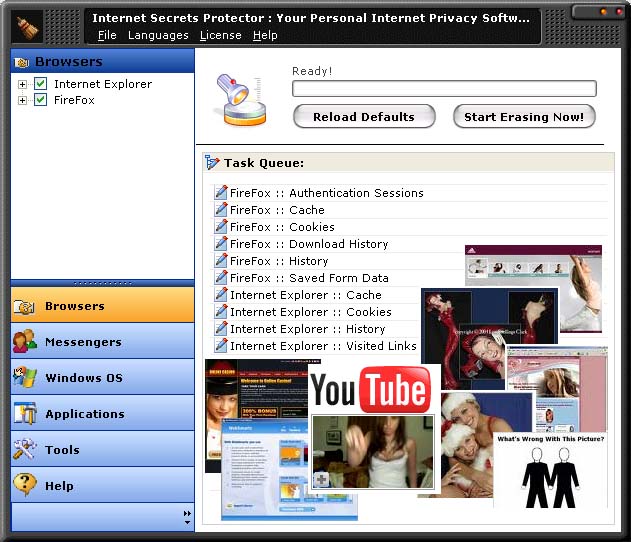Click icon beside Internet Explorer History task
This screenshot has height=542, width=631.
click(x=221, y=329)
